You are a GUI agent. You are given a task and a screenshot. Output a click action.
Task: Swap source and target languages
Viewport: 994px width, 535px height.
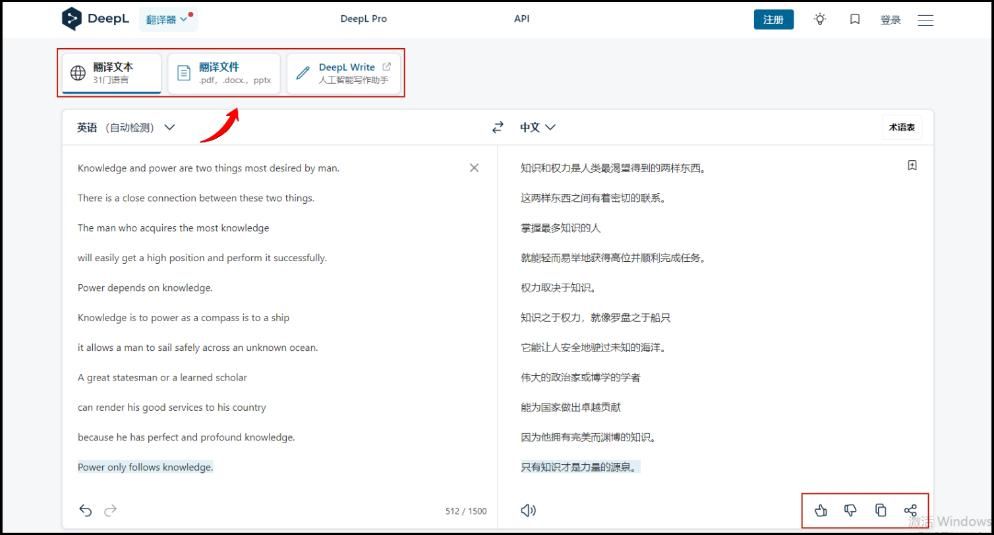(498, 127)
